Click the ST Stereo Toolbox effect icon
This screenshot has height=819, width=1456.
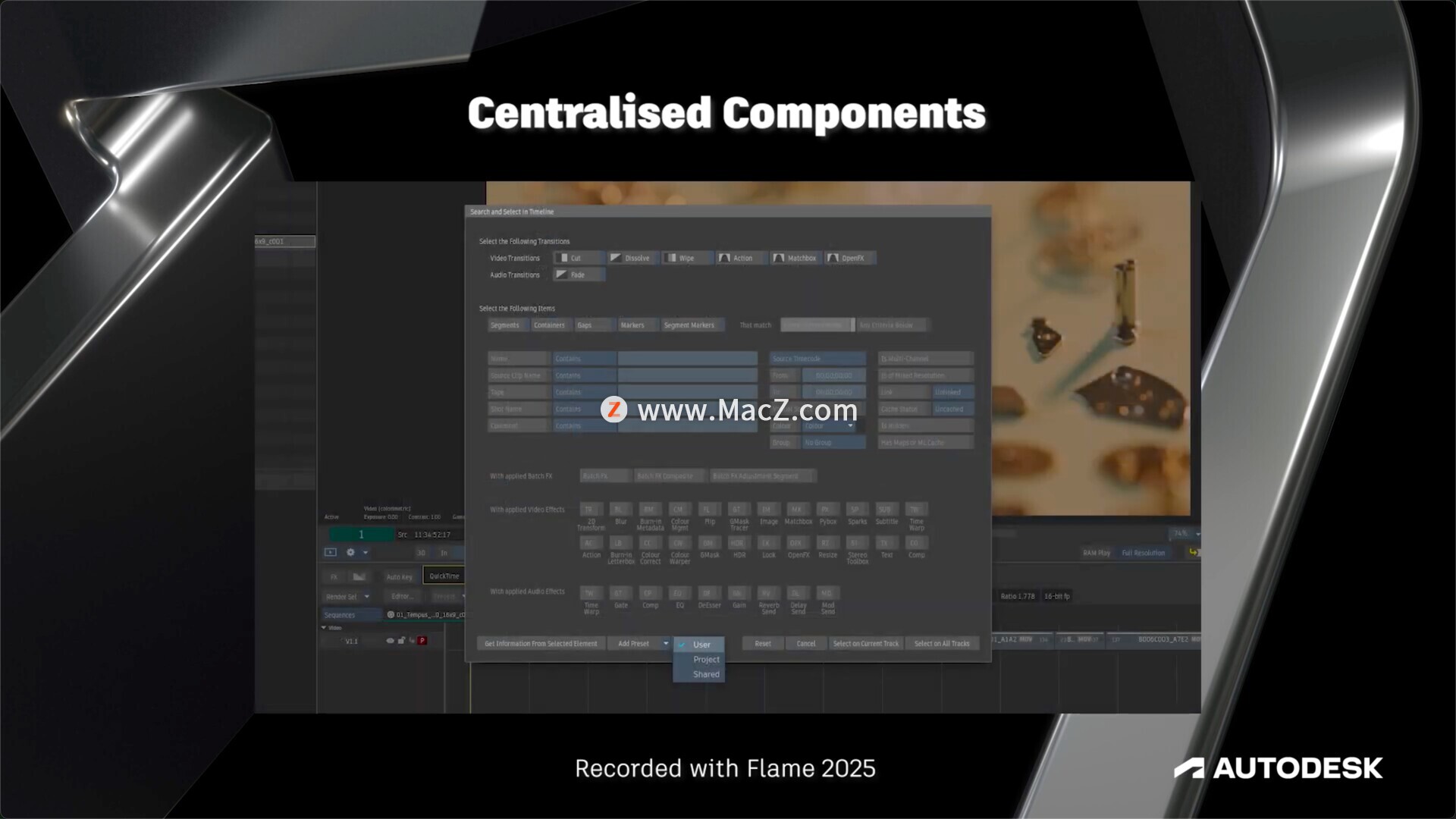(x=857, y=543)
